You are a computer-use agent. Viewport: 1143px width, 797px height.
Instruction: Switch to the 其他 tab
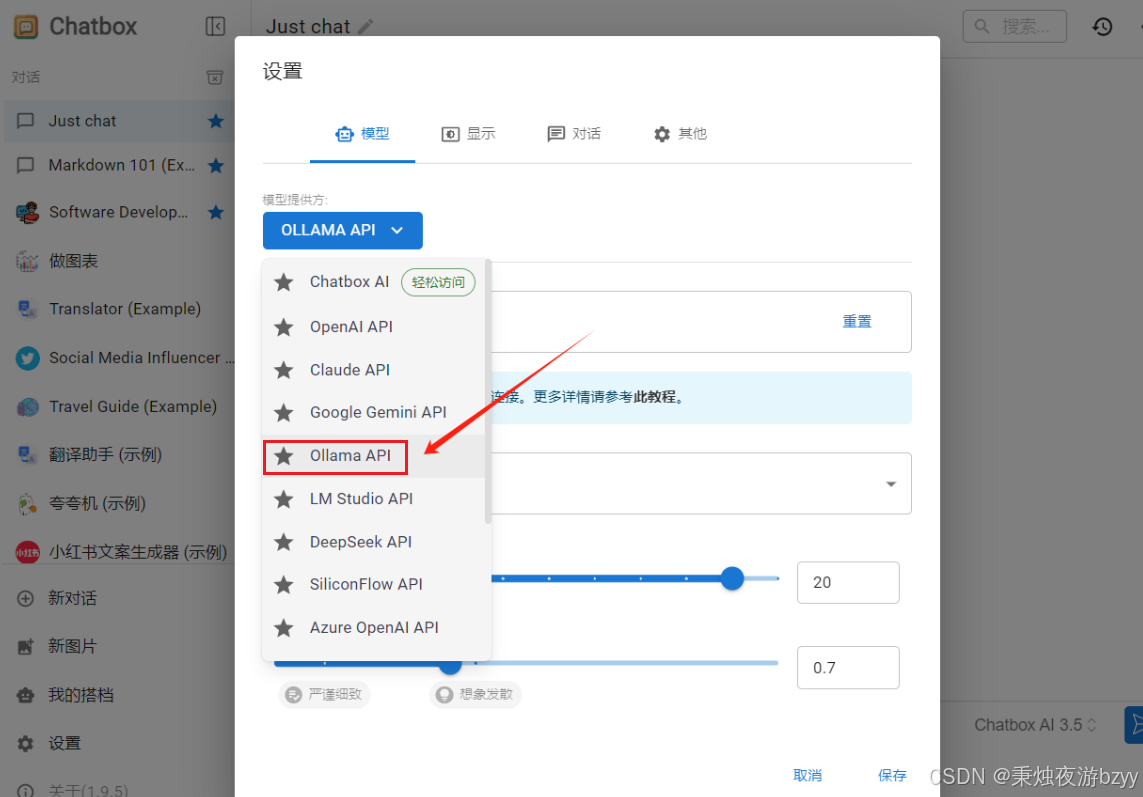click(x=680, y=134)
